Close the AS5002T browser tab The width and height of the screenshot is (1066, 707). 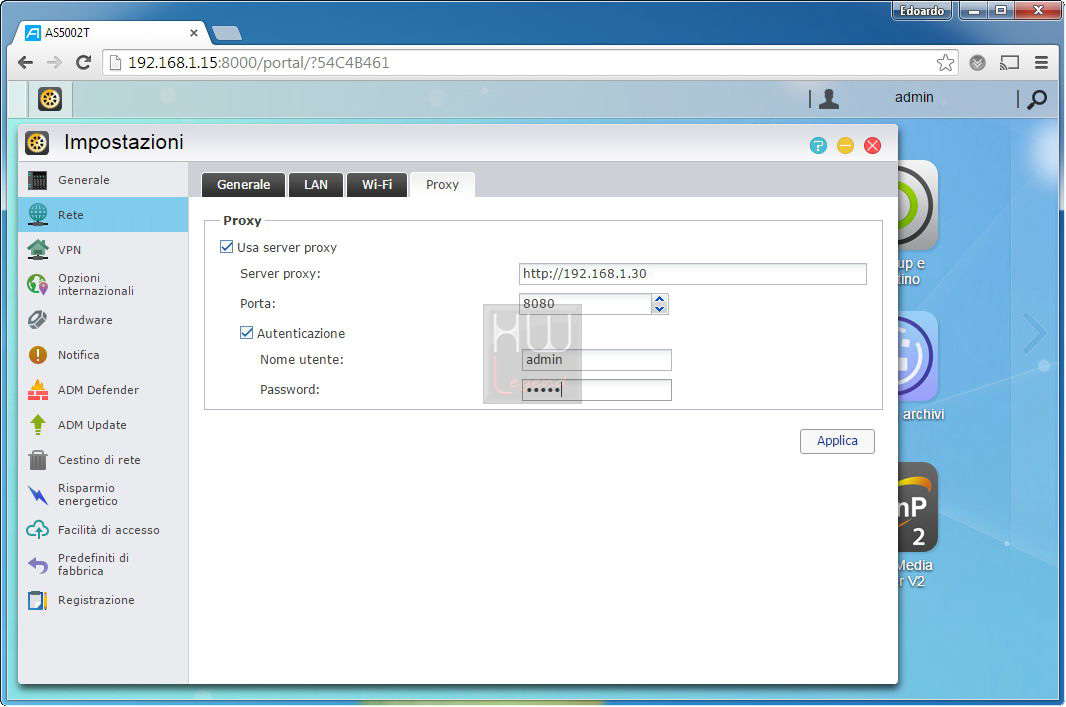[194, 33]
